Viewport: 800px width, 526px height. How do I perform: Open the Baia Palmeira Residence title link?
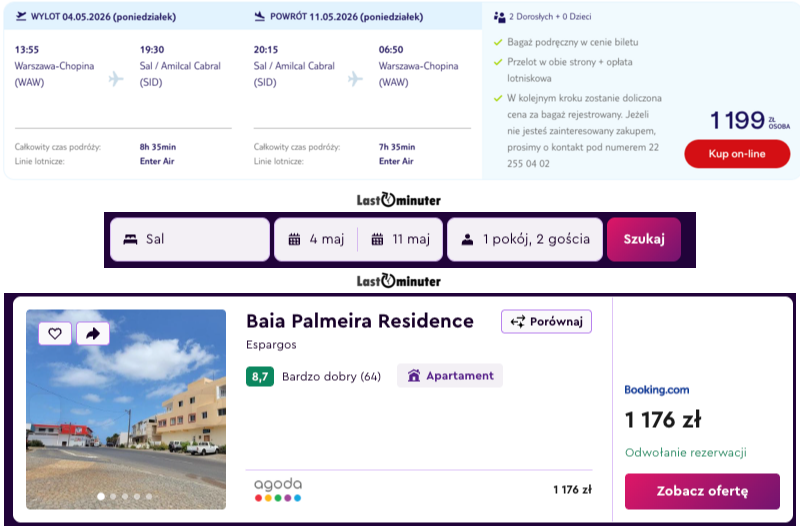(360, 321)
